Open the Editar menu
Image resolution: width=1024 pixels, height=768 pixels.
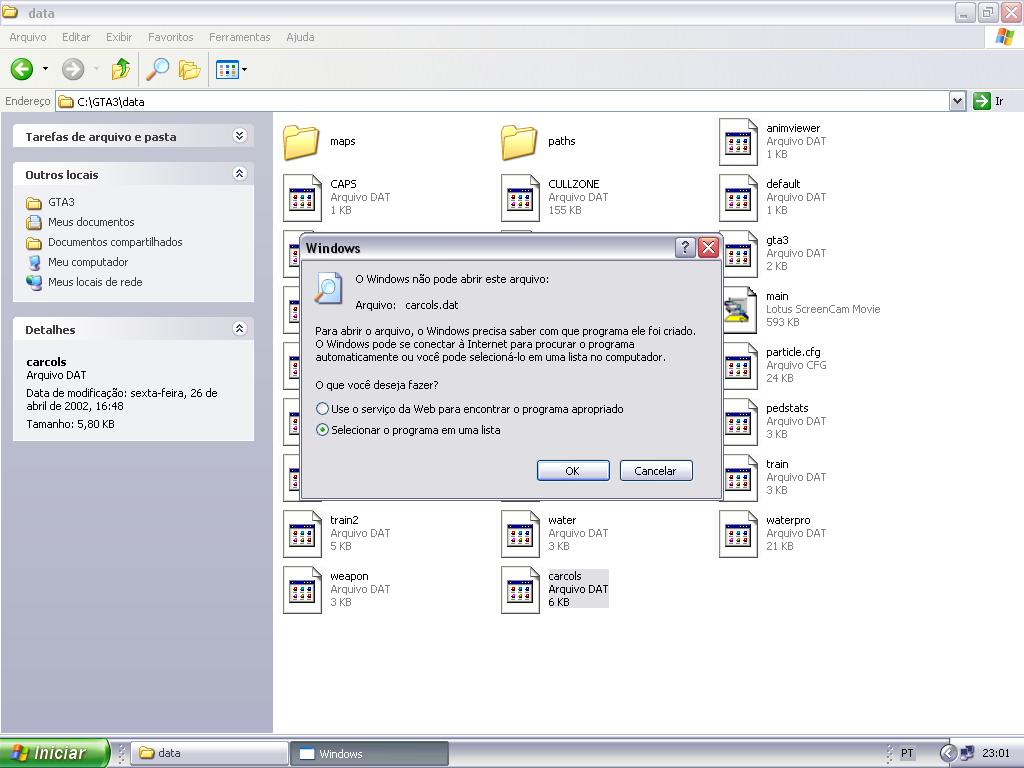pyautogui.click(x=76, y=37)
